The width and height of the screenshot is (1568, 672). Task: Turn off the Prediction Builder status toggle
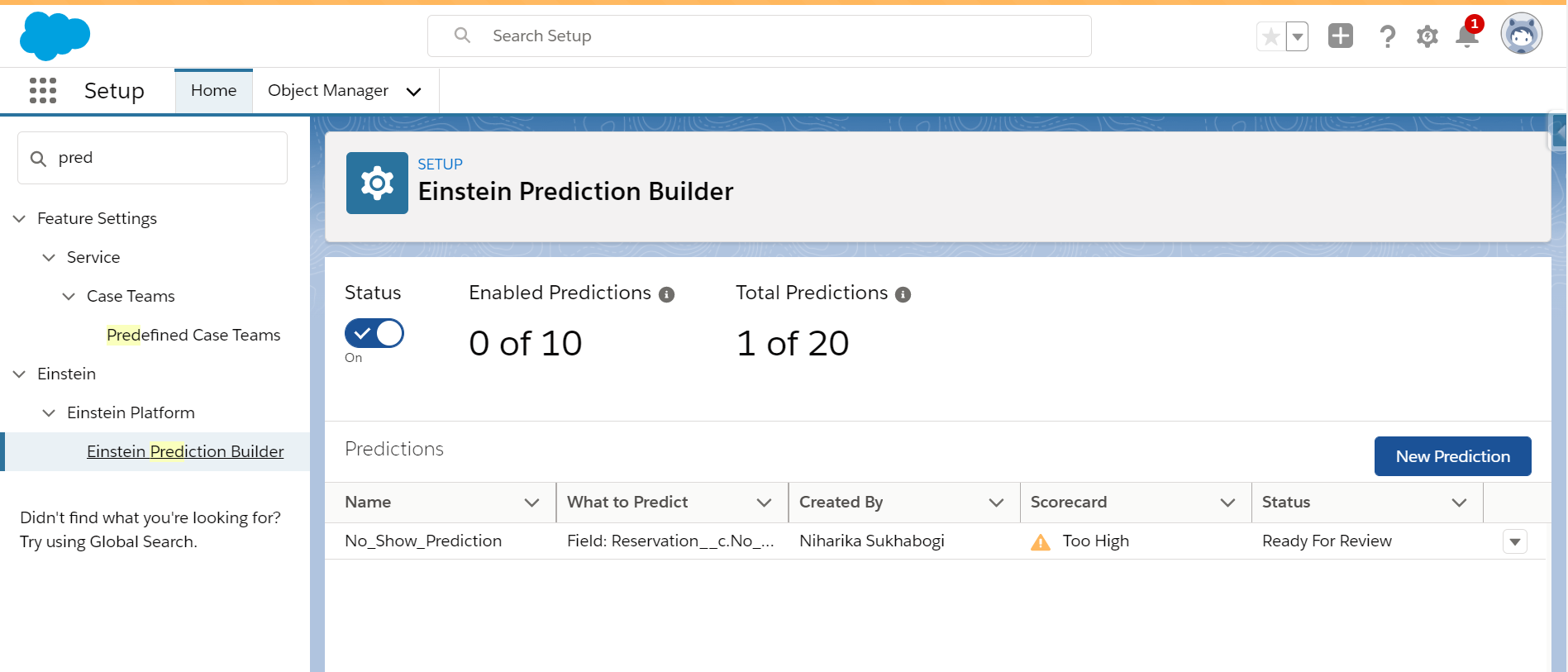click(x=374, y=334)
